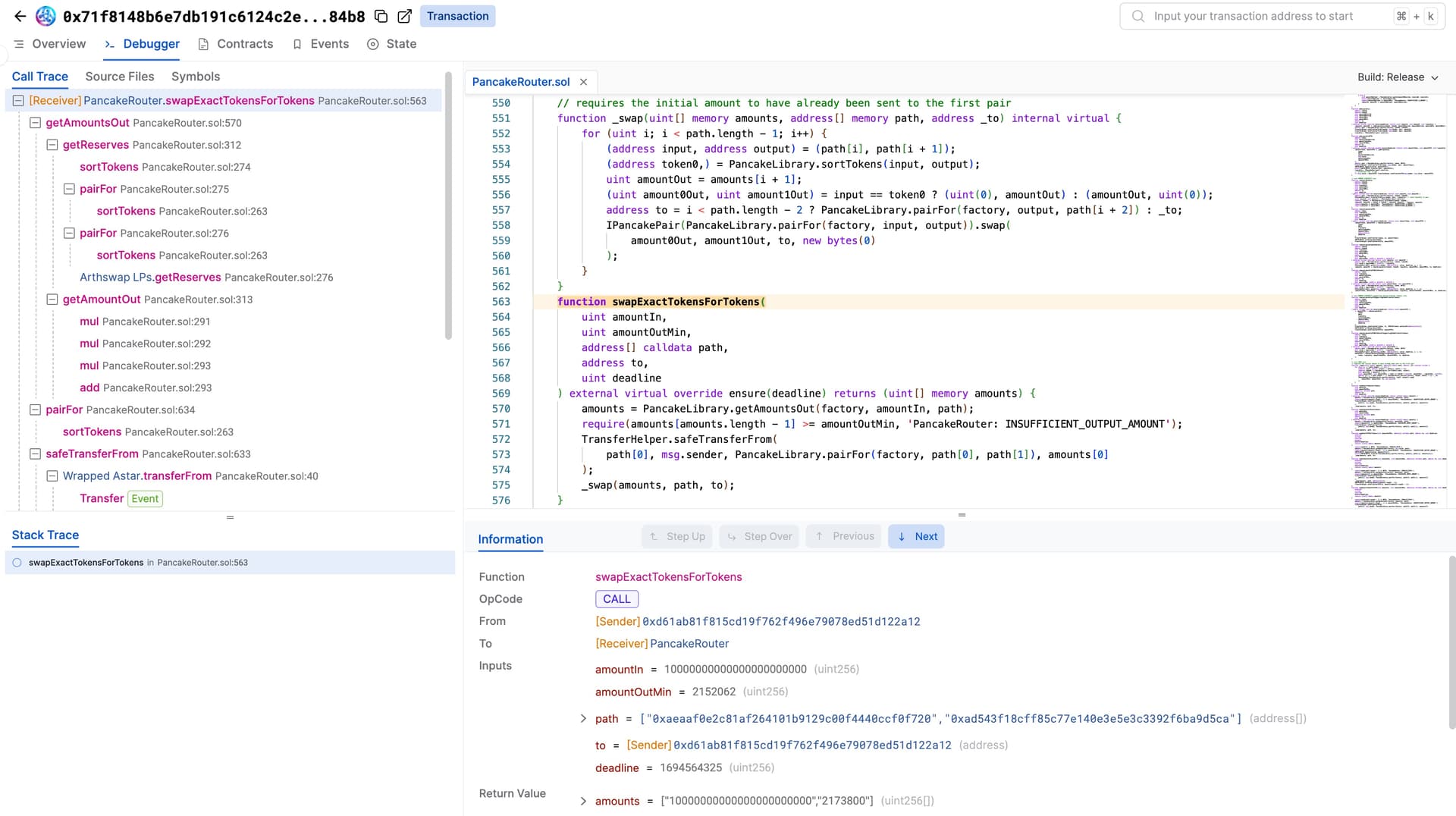Click the Step Over button

click(x=759, y=536)
